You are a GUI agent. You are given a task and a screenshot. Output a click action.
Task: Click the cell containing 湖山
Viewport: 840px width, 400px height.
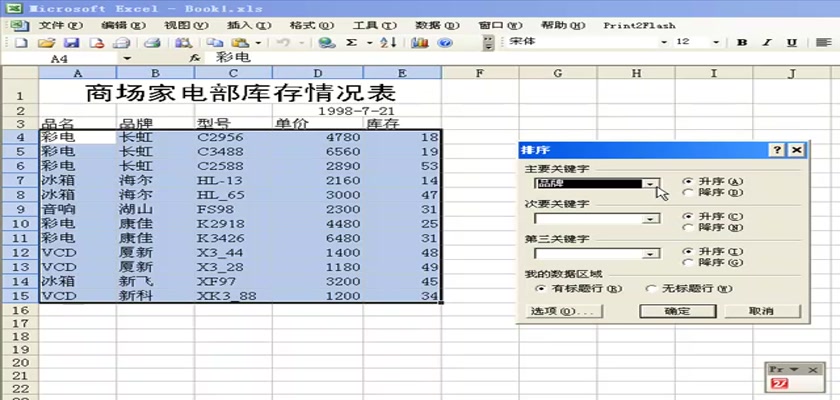(155, 209)
